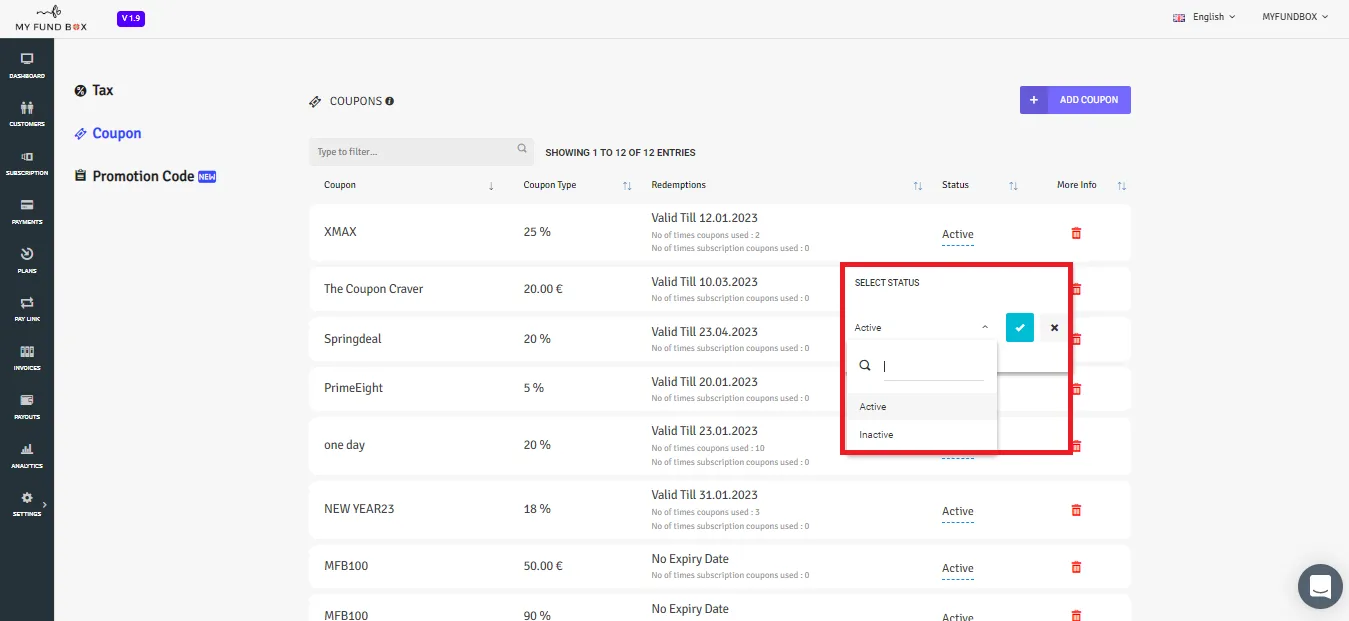The height and width of the screenshot is (621, 1349).
Task: Click the Type to filter field
Action: tap(421, 152)
